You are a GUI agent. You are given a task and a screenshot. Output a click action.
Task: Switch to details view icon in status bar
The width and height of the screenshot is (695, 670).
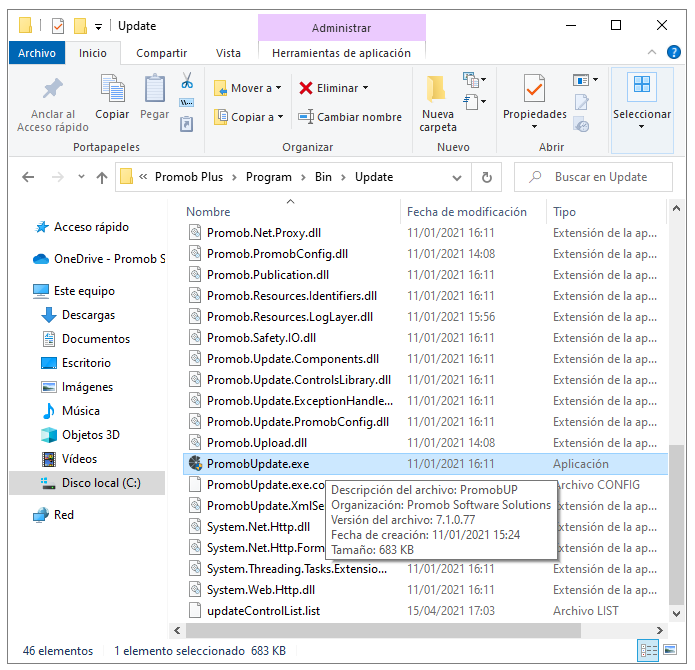click(648, 651)
